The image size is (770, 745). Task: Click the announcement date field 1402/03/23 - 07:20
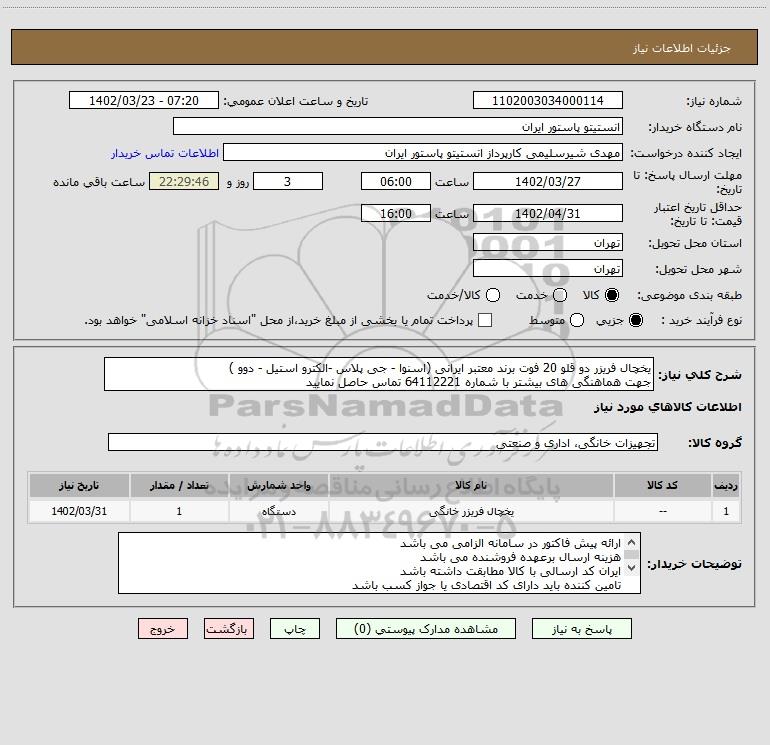click(144, 100)
